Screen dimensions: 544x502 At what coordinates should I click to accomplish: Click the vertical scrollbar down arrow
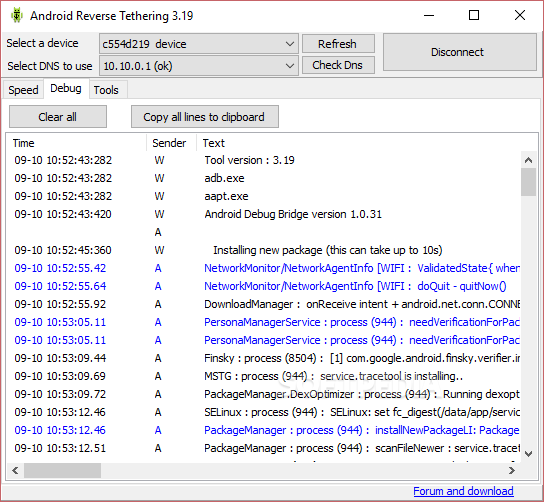tap(528, 453)
